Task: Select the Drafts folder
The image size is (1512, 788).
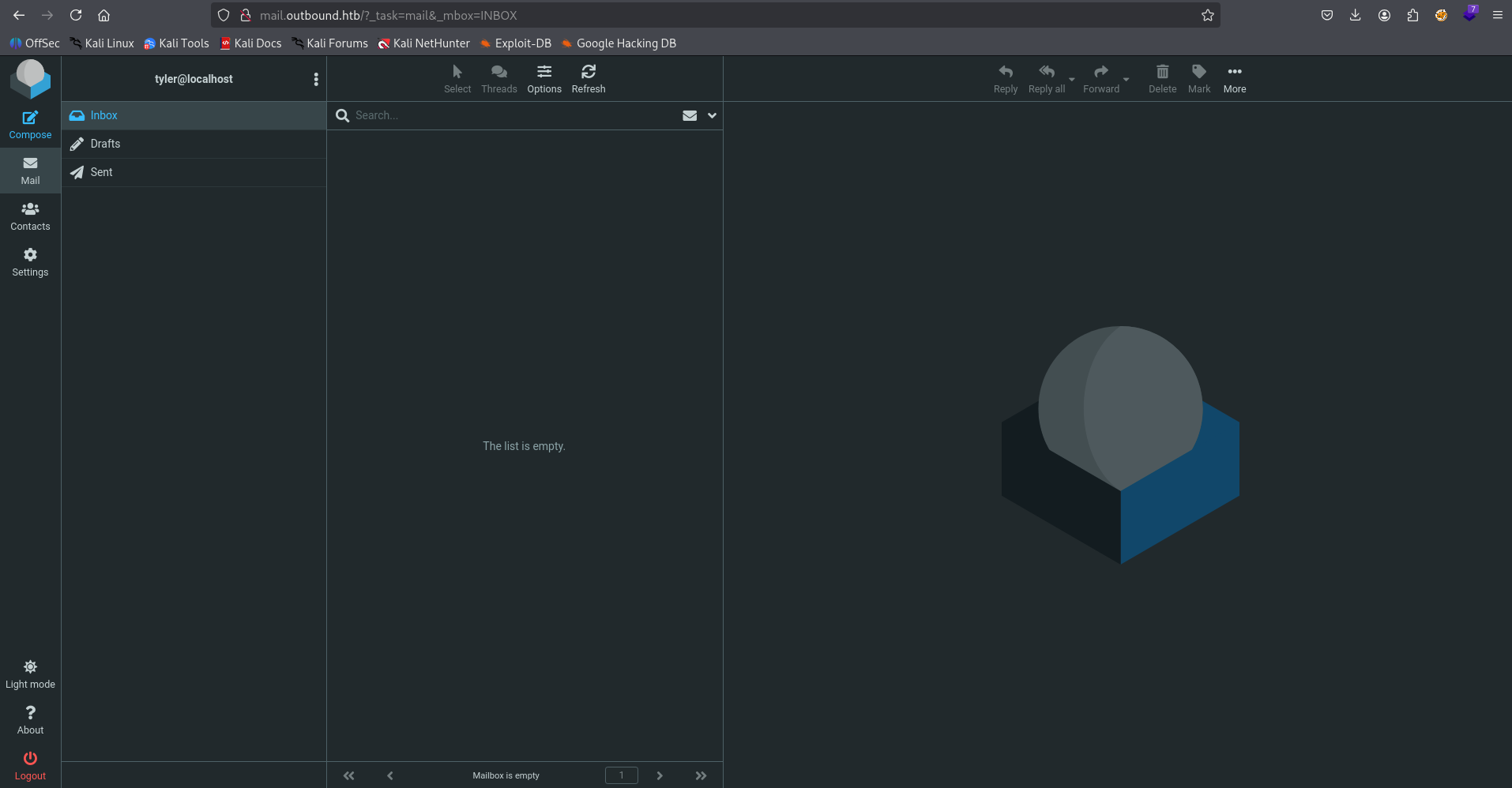Action: [105, 144]
